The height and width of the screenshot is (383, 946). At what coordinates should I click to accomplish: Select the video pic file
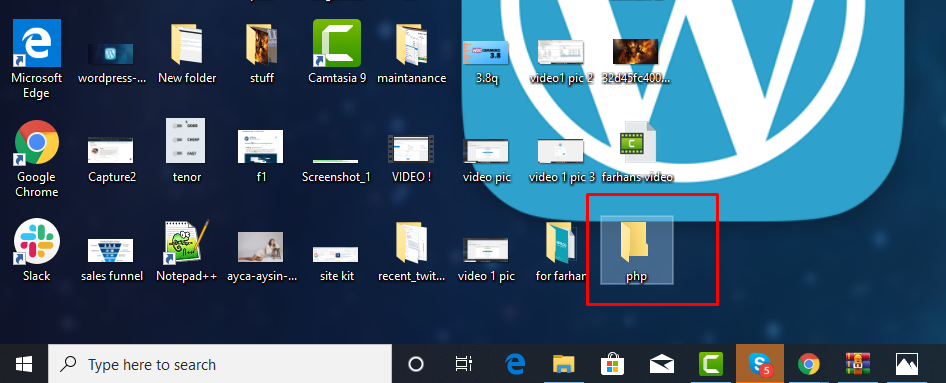click(x=486, y=151)
